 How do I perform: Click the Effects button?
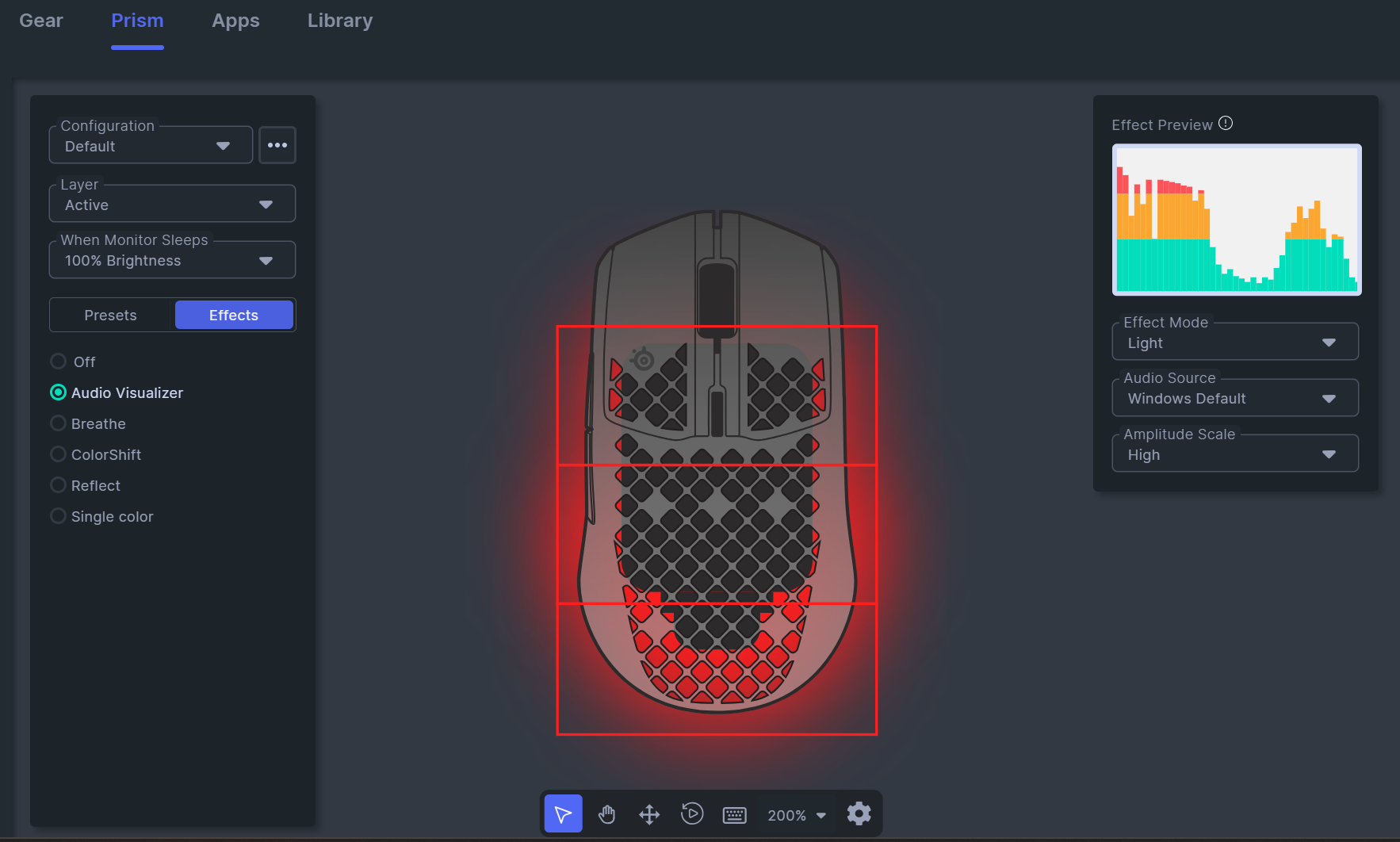coord(234,315)
